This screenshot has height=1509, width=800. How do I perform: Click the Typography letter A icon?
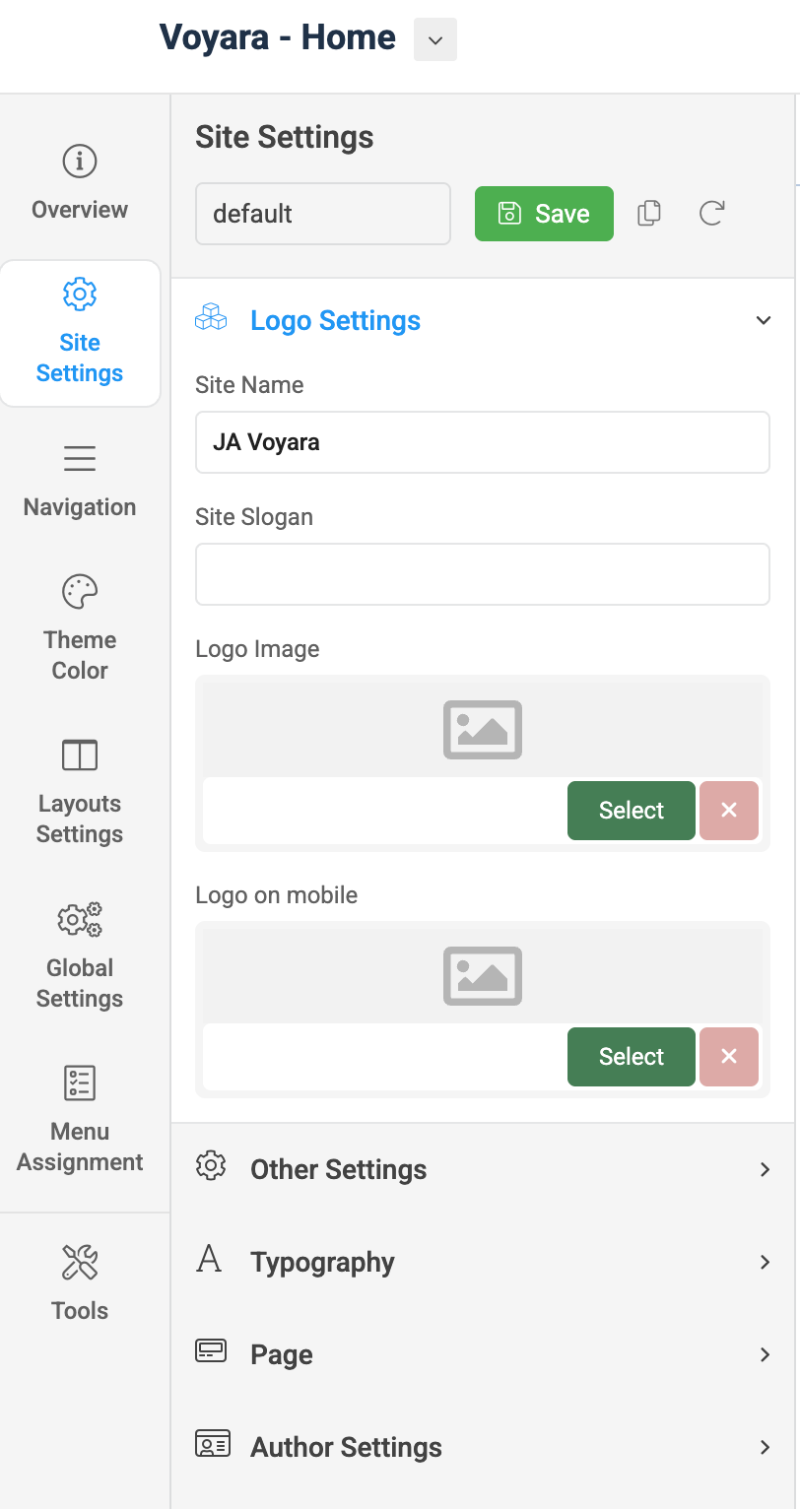click(x=209, y=1260)
